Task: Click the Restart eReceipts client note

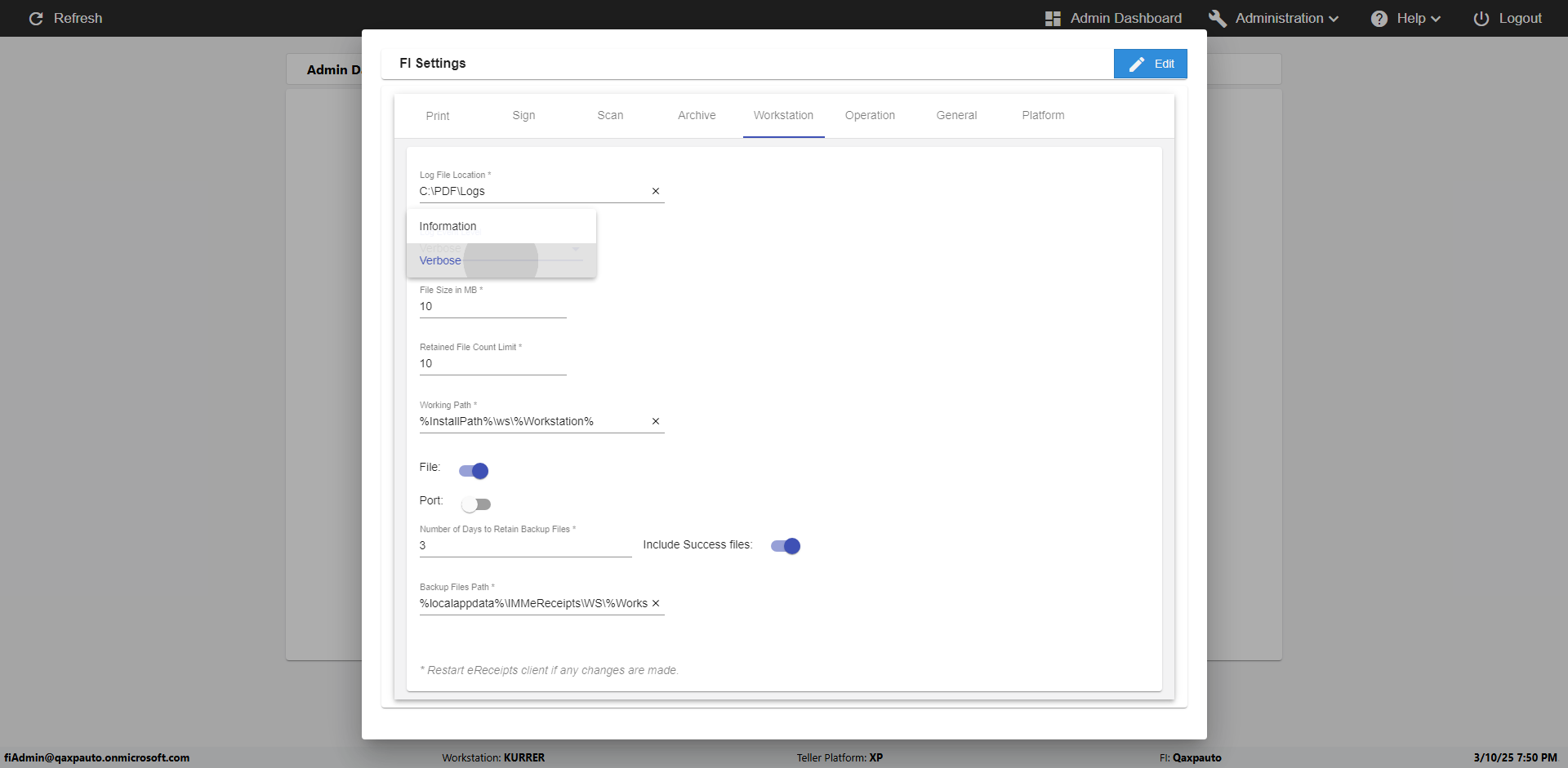Action: pos(550,670)
